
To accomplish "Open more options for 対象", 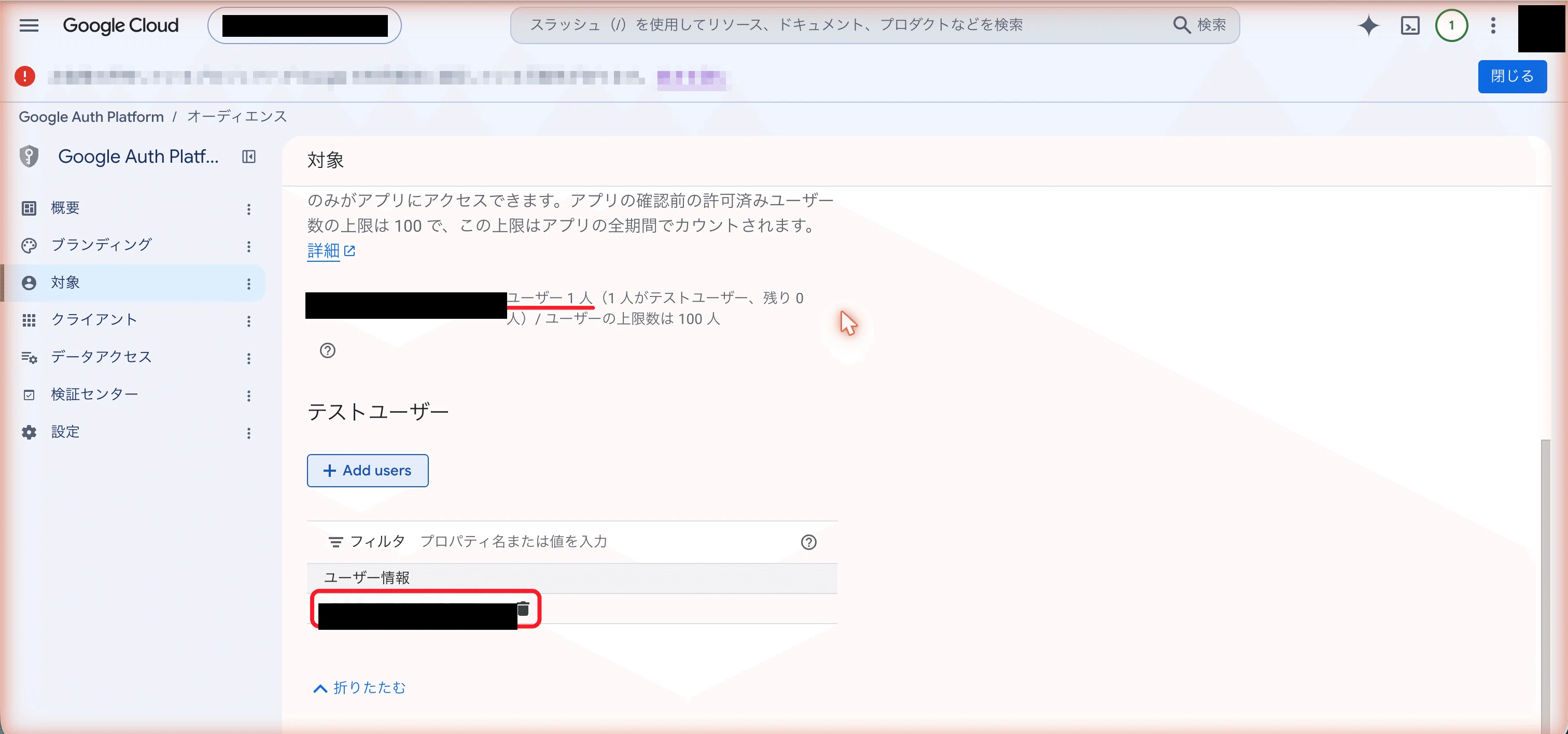I will click(248, 284).
